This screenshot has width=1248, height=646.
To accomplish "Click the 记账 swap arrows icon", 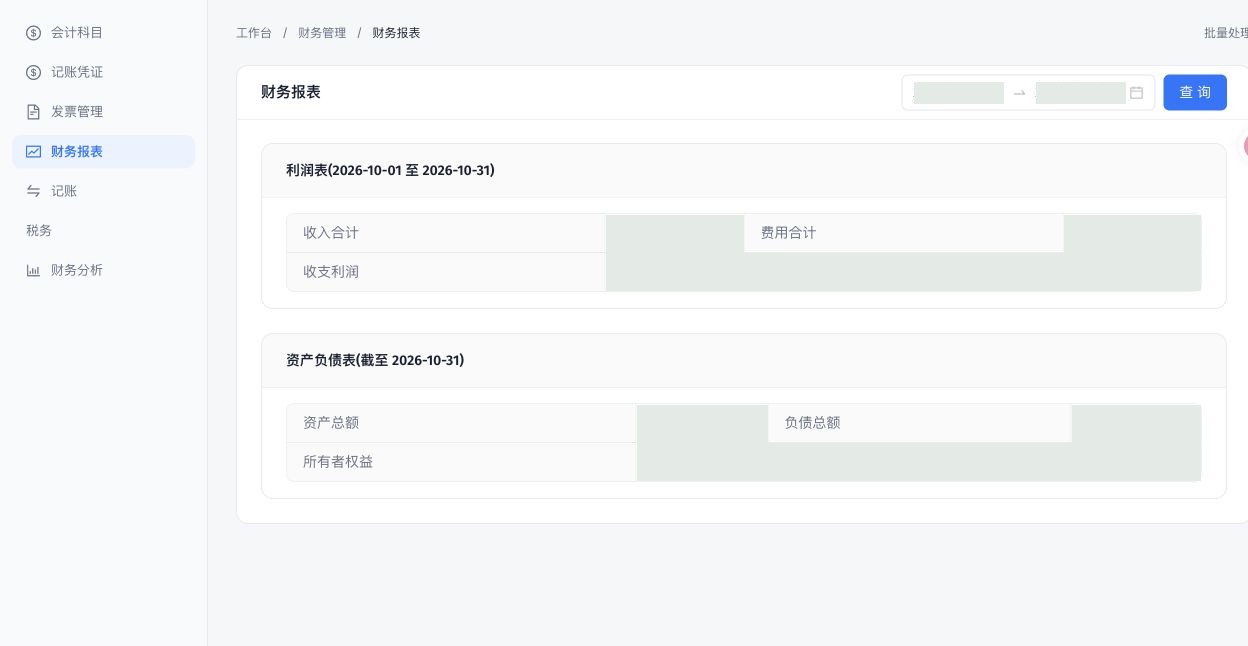I will 34,191.
